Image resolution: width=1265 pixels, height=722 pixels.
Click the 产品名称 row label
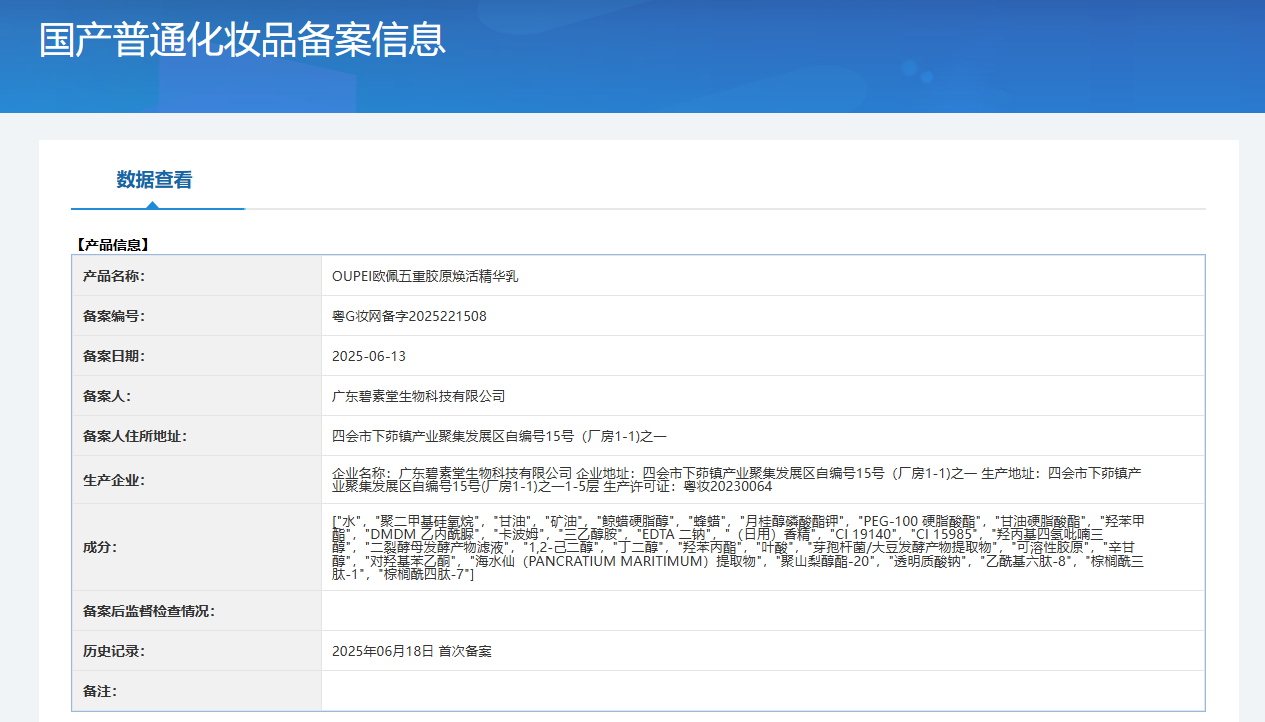(x=114, y=276)
